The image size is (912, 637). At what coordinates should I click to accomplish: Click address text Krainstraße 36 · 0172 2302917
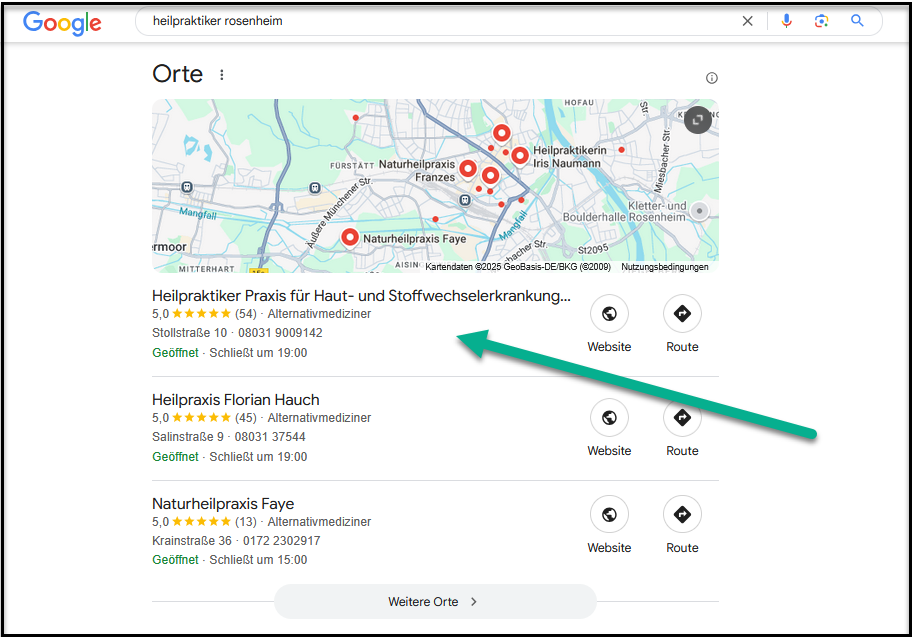click(236, 541)
